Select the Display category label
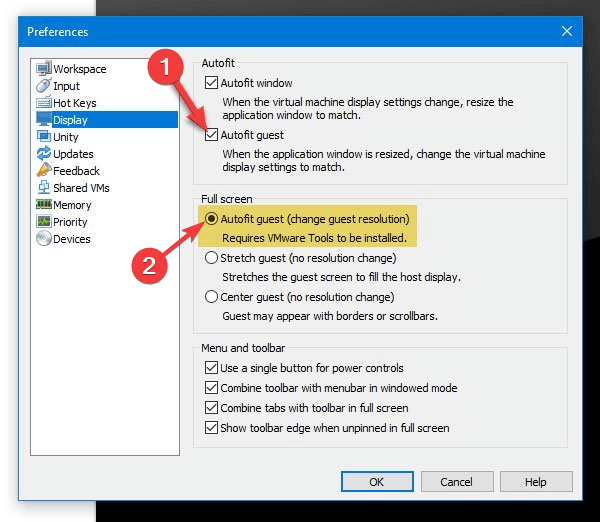Screen dimensions: 600x522 coord(70,120)
